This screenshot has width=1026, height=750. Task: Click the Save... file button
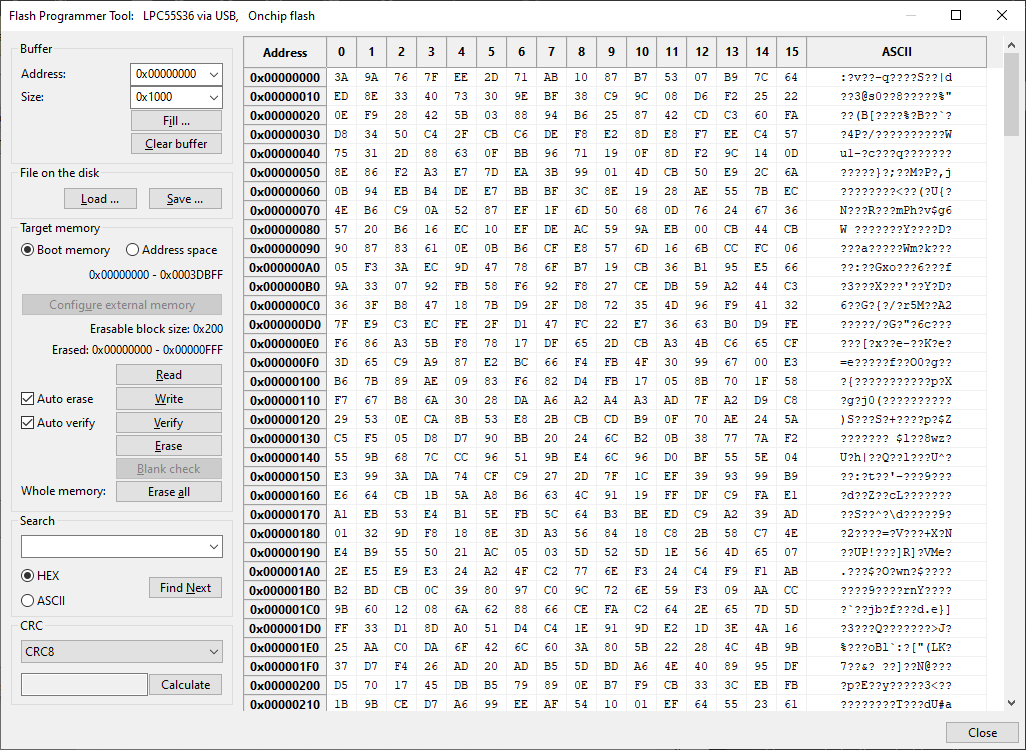click(185, 199)
